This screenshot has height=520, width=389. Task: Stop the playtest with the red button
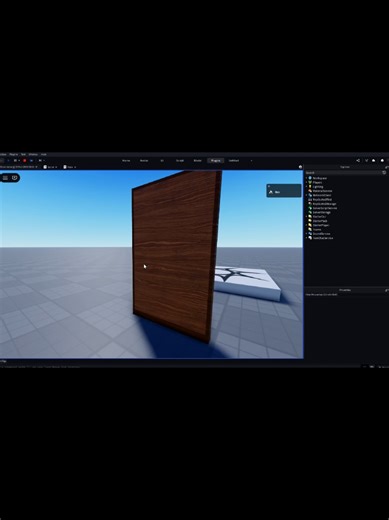(24, 161)
